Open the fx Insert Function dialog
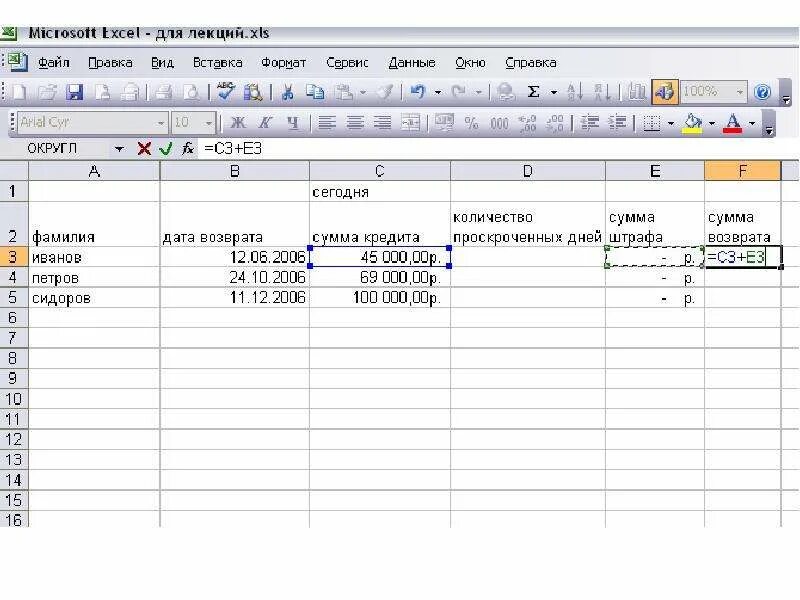 click(x=188, y=148)
